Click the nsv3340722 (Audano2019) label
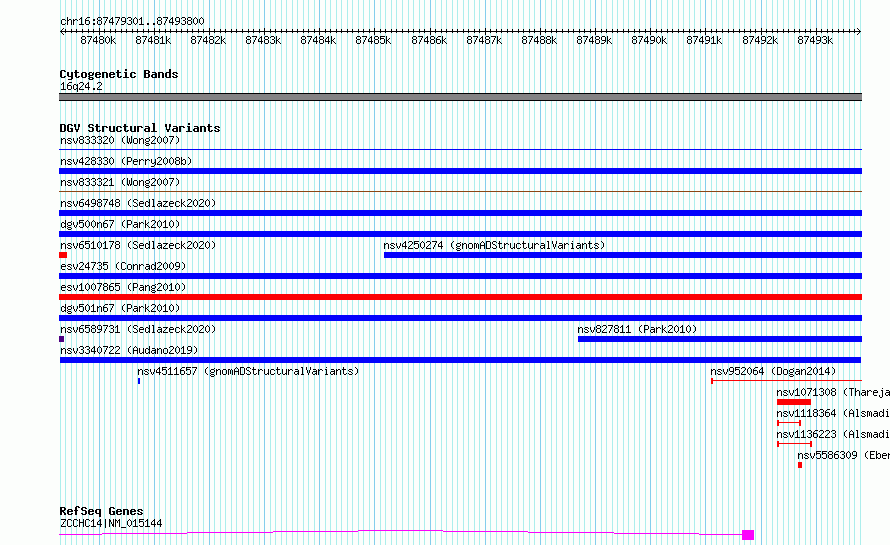Screen dimensions: 890x545 coord(129,350)
